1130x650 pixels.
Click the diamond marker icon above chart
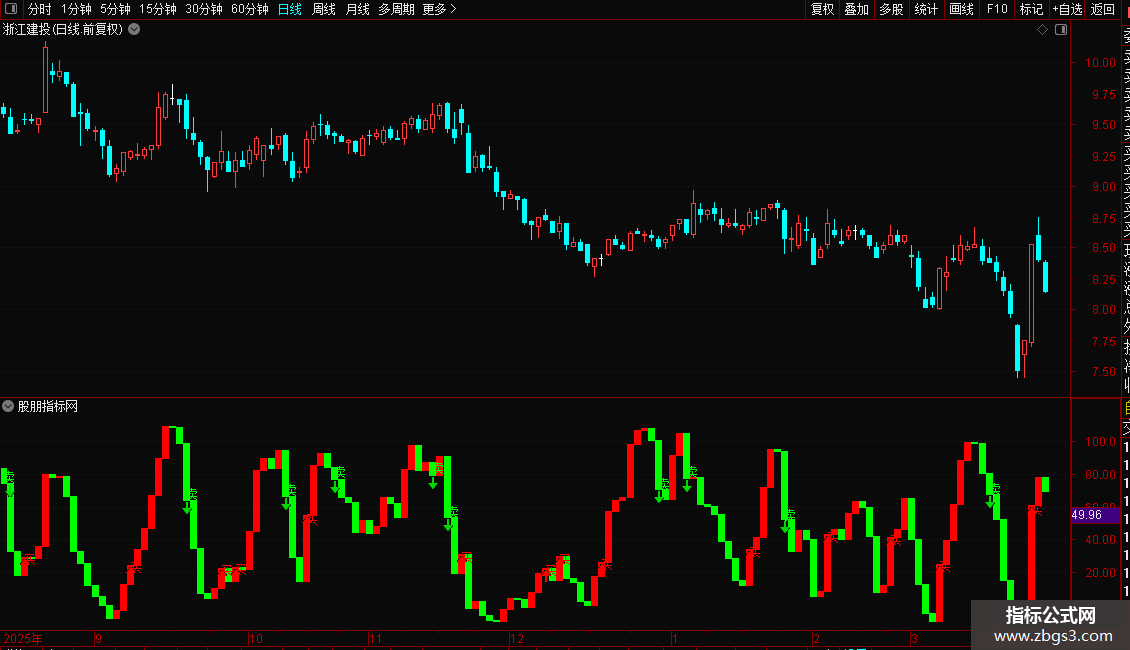pyautogui.click(x=1042, y=30)
